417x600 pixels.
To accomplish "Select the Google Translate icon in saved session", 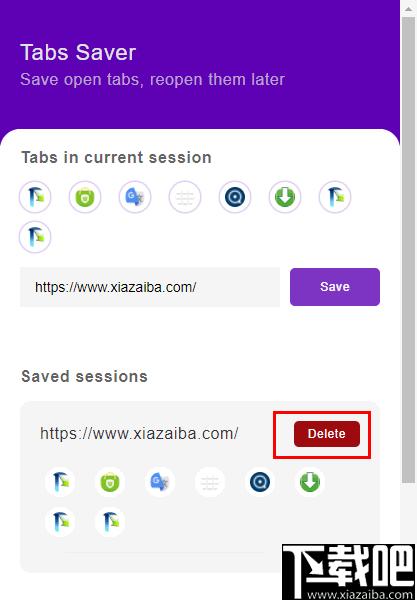I will pyautogui.click(x=160, y=482).
